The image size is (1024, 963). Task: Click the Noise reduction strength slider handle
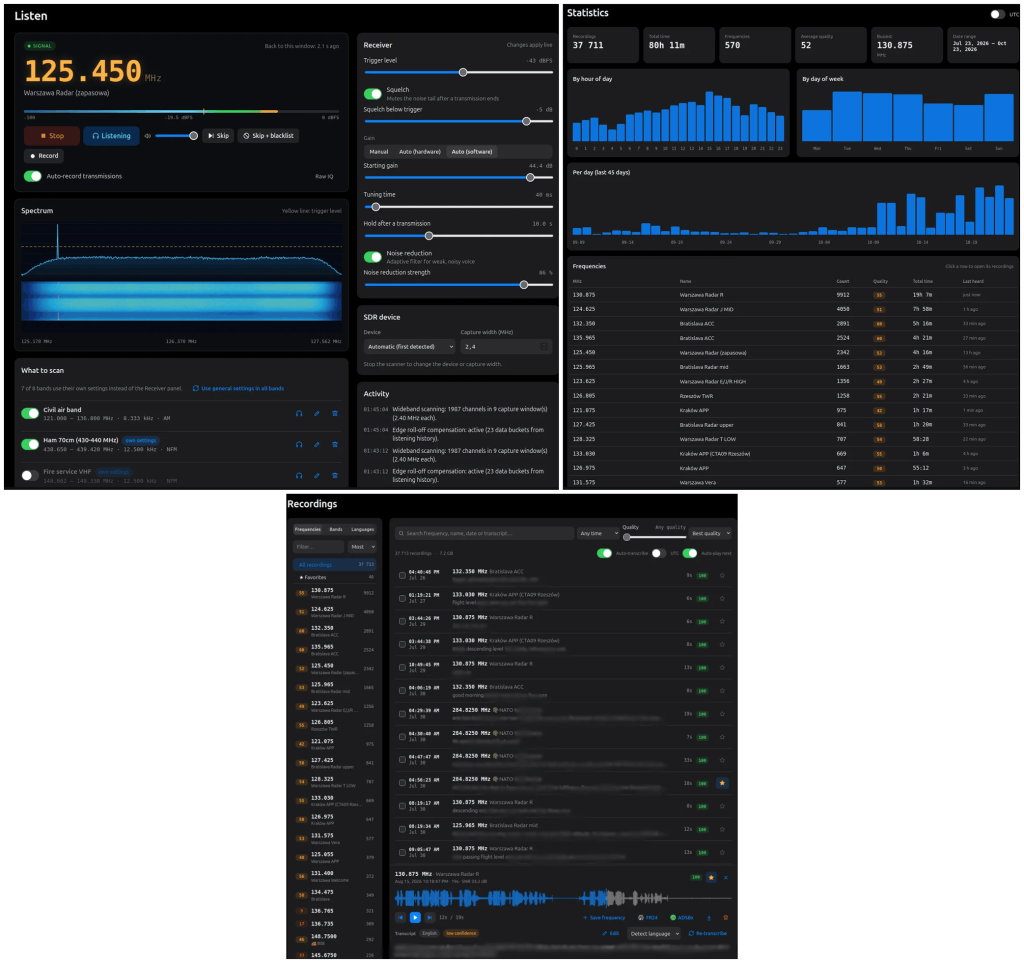[524, 285]
